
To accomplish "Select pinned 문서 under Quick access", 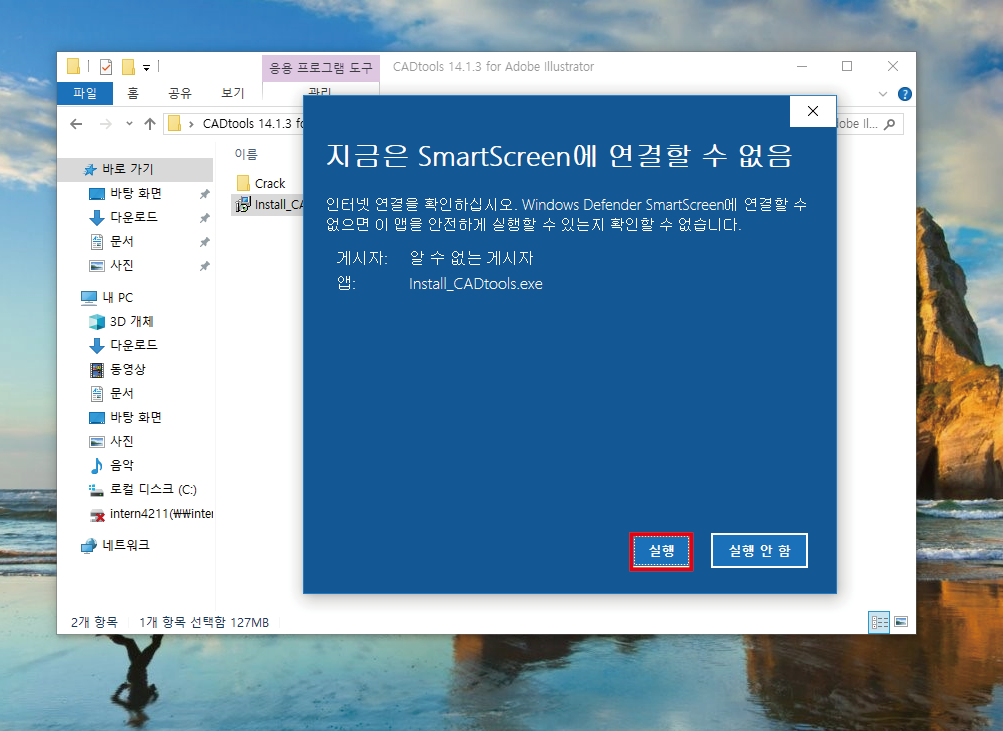I will (122, 242).
